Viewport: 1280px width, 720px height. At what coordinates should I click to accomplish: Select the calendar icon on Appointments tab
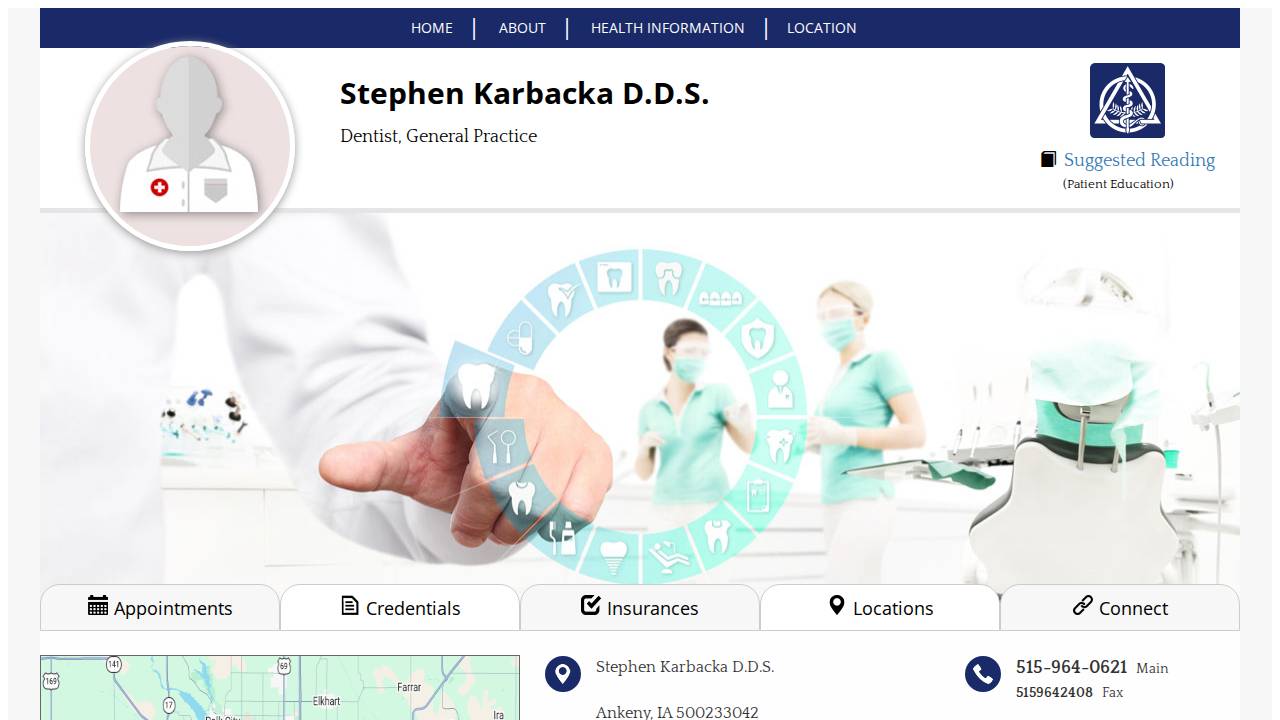(97, 606)
